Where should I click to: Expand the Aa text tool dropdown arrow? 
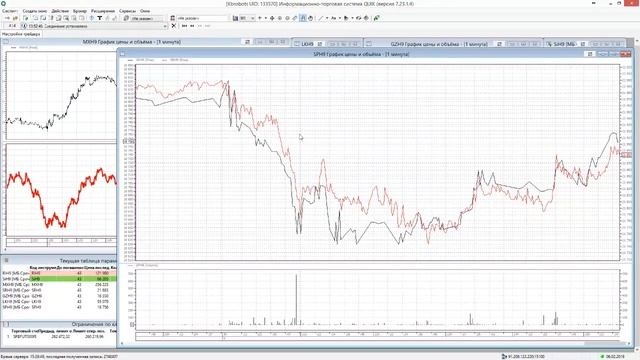340,18
